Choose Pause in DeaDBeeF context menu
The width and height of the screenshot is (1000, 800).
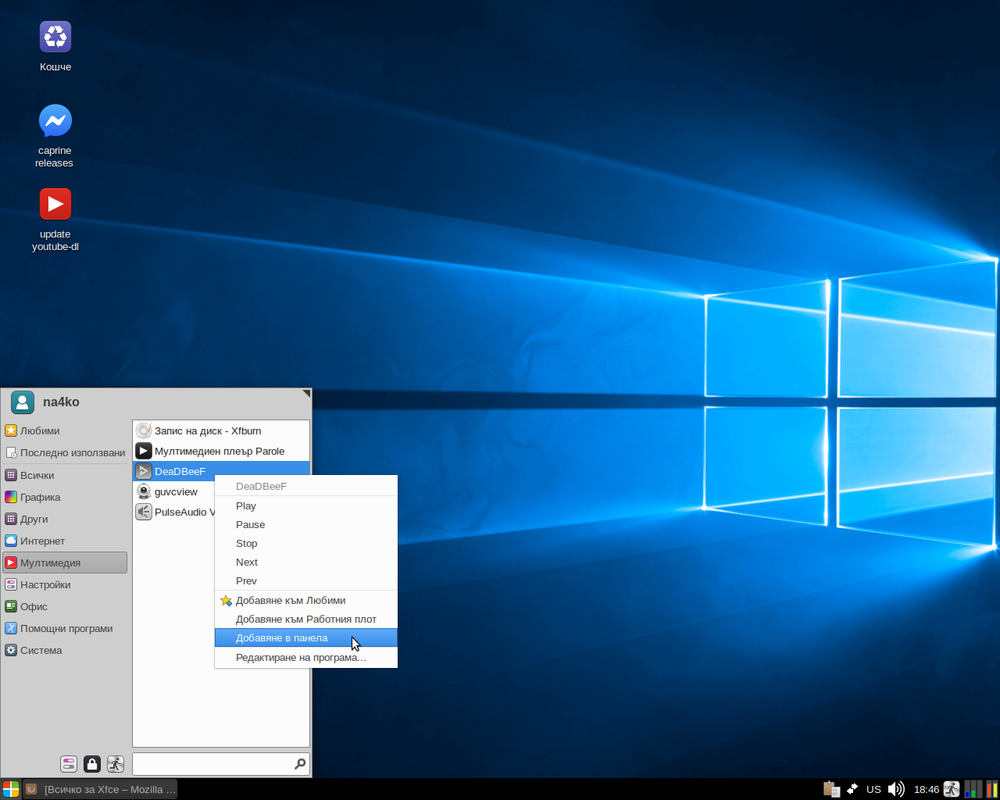coord(306,524)
